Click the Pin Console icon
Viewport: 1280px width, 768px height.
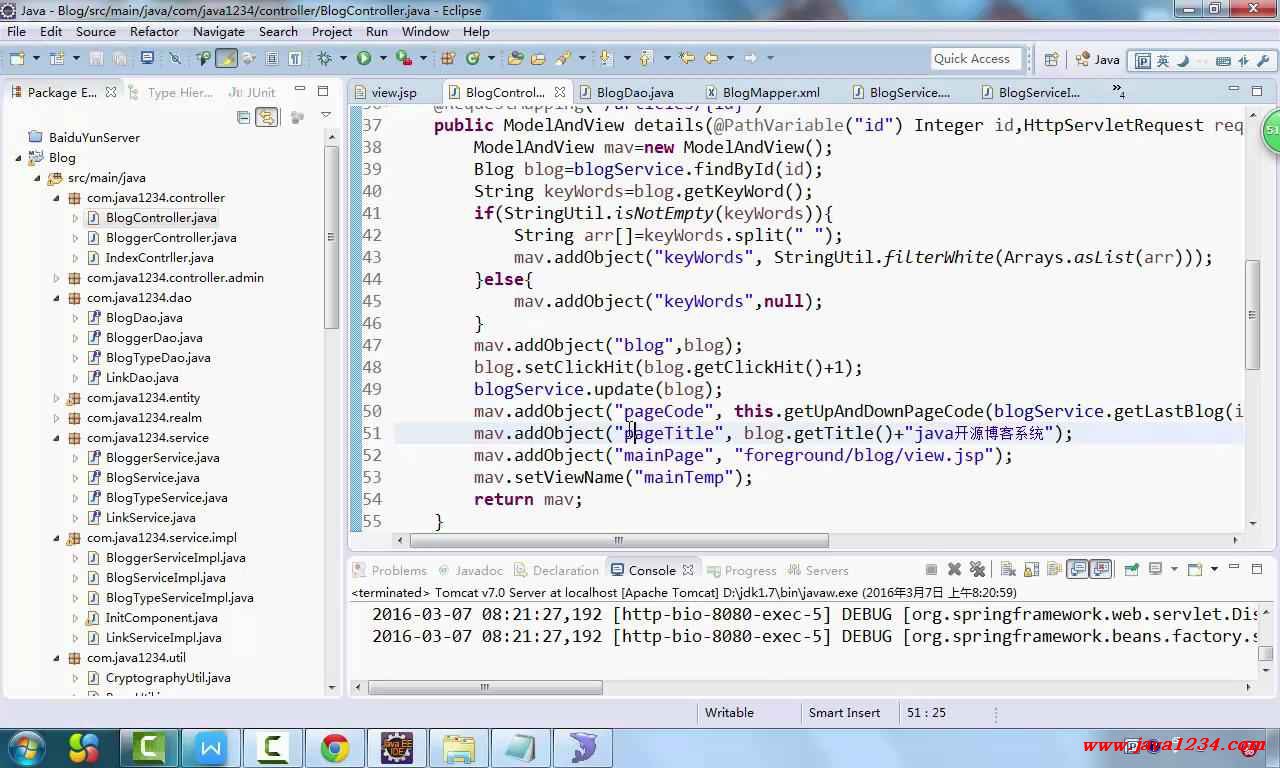click(1131, 570)
